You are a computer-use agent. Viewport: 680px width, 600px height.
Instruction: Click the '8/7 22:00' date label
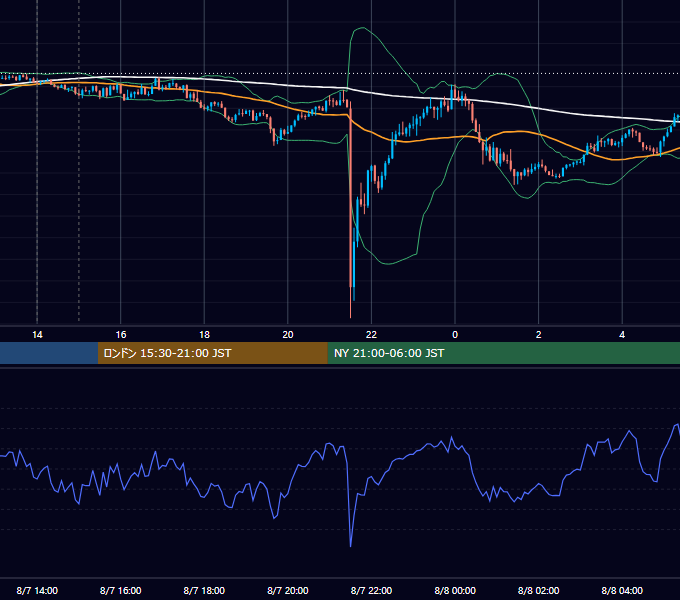[371, 590]
